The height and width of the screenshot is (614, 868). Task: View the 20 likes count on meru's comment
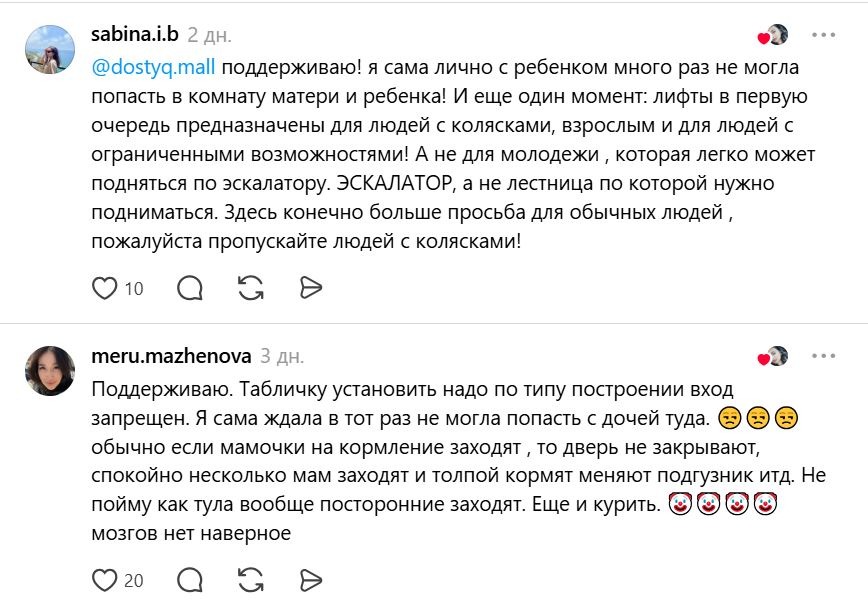pos(134,581)
